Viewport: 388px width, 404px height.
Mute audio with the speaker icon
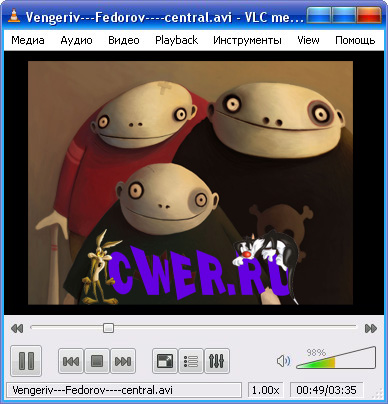[283, 361]
